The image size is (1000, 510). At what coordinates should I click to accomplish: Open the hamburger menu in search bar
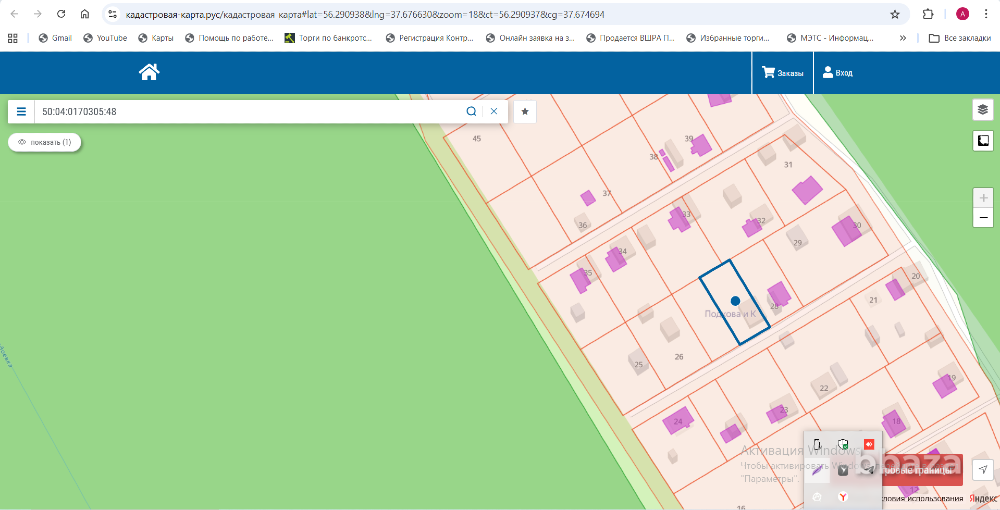21,112
